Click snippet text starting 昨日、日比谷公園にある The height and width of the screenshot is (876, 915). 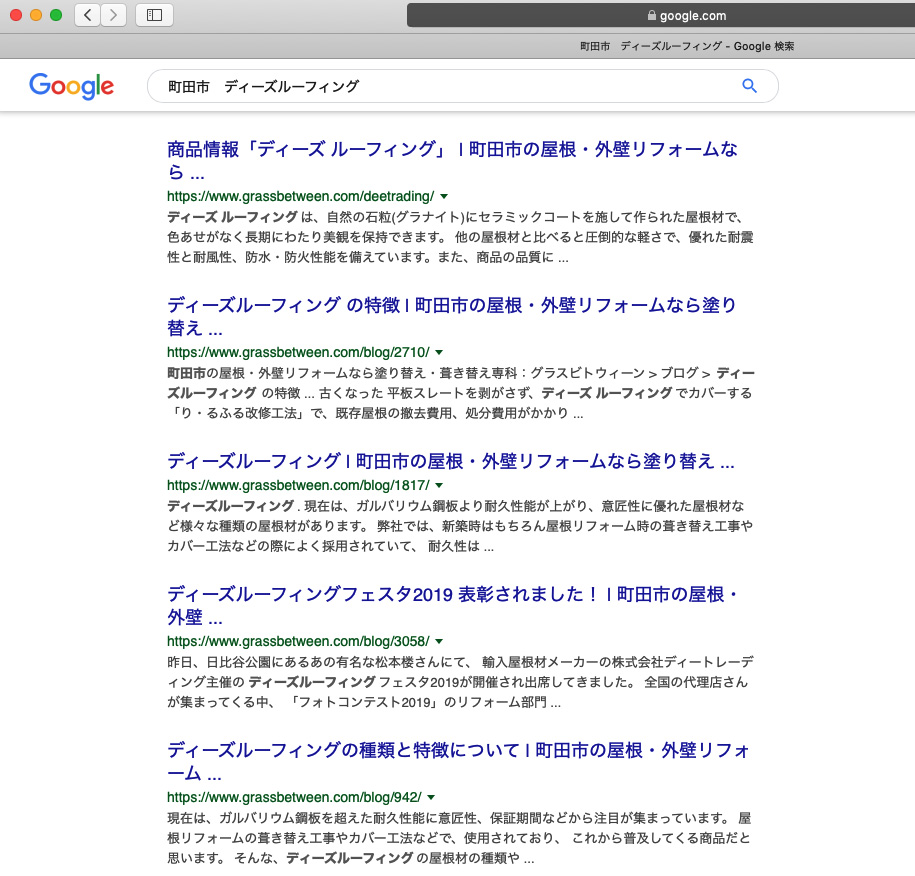(460, 682)
